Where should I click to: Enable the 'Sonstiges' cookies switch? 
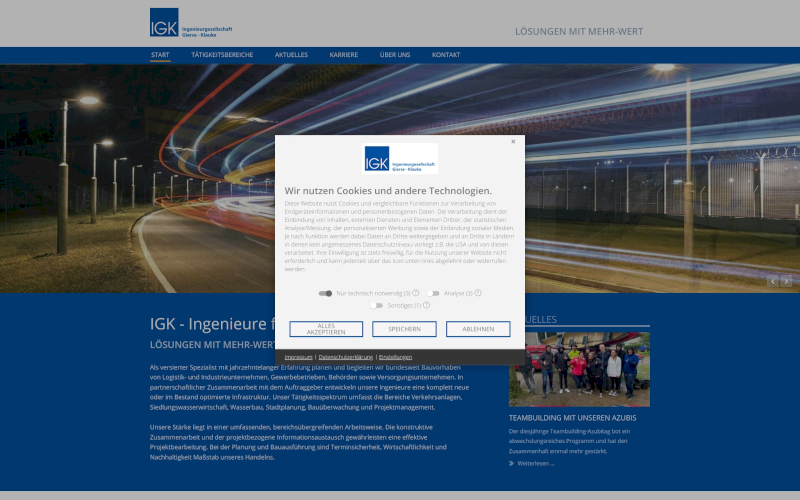pos(377,305)
